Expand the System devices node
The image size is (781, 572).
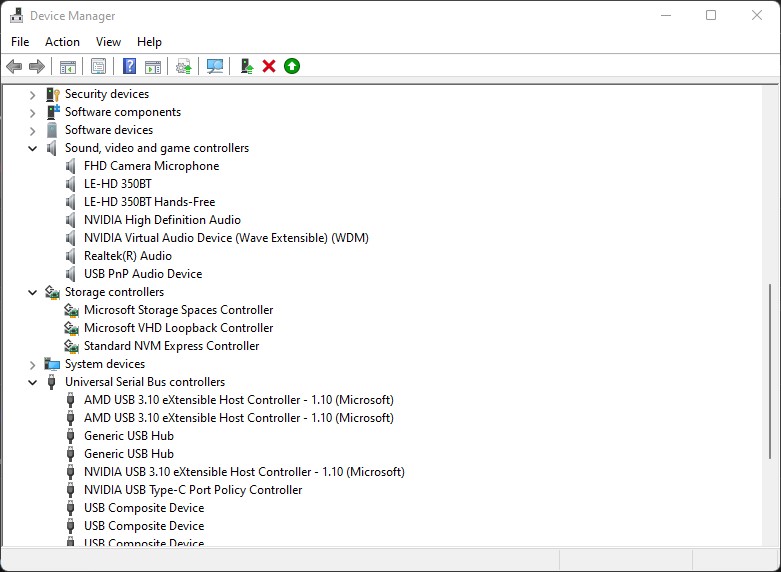33,364
